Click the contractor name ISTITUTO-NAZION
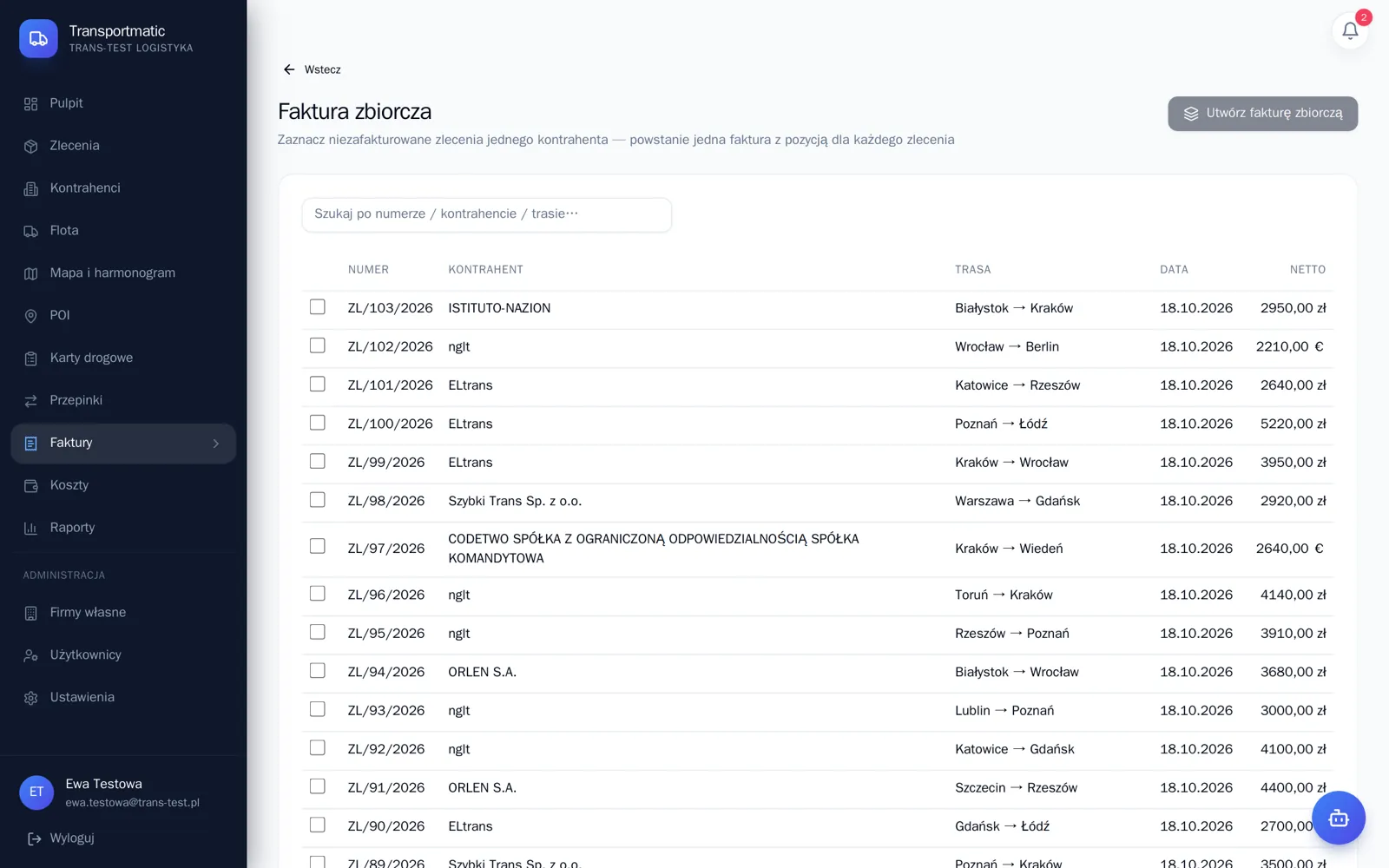1389x868 pixels. click(x=499, y=308)
